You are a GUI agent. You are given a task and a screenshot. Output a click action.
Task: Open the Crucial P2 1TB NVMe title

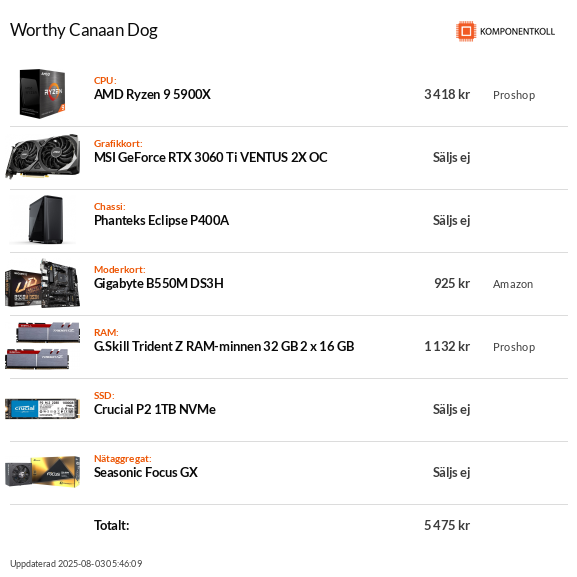tap(155, 409)
